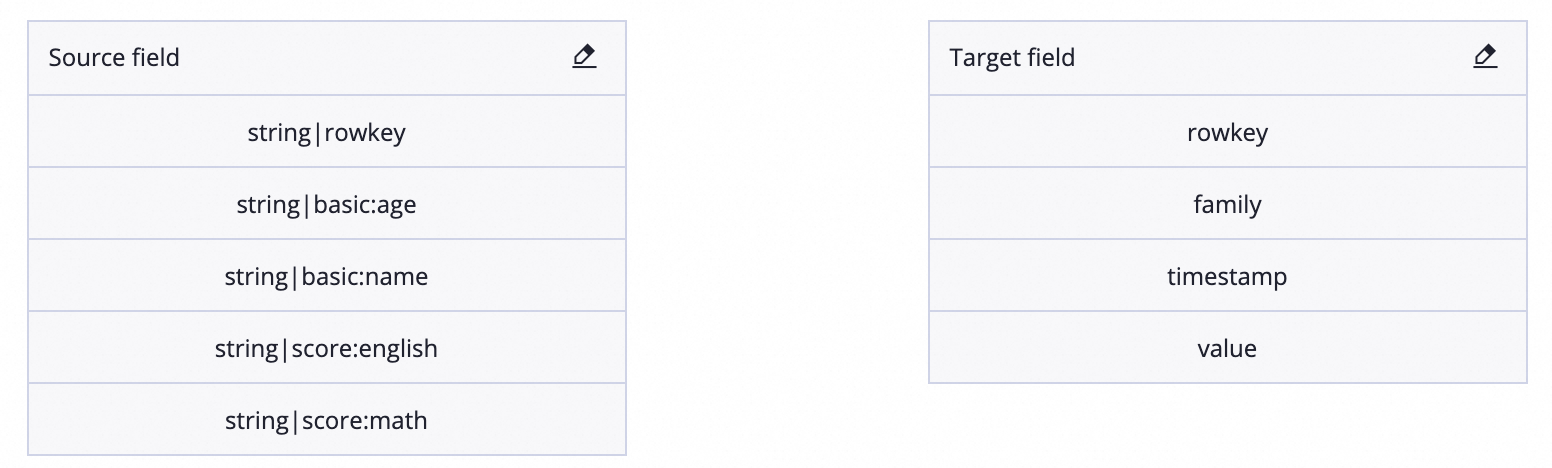Click the 'string' type text before rowkey
Image resolution: width=1552 pixels, height=468 pixels.
click(279, 133)
